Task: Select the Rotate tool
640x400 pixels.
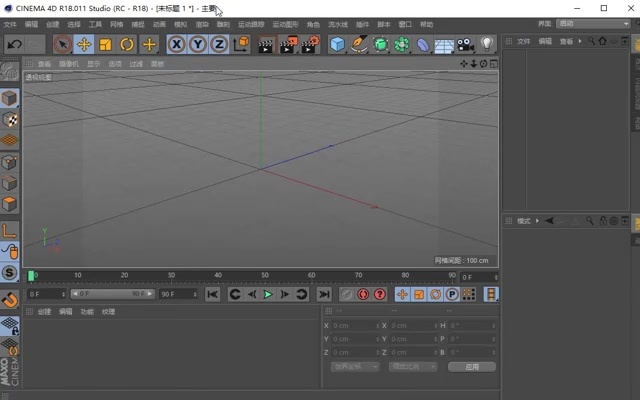Action: point(127,44)
